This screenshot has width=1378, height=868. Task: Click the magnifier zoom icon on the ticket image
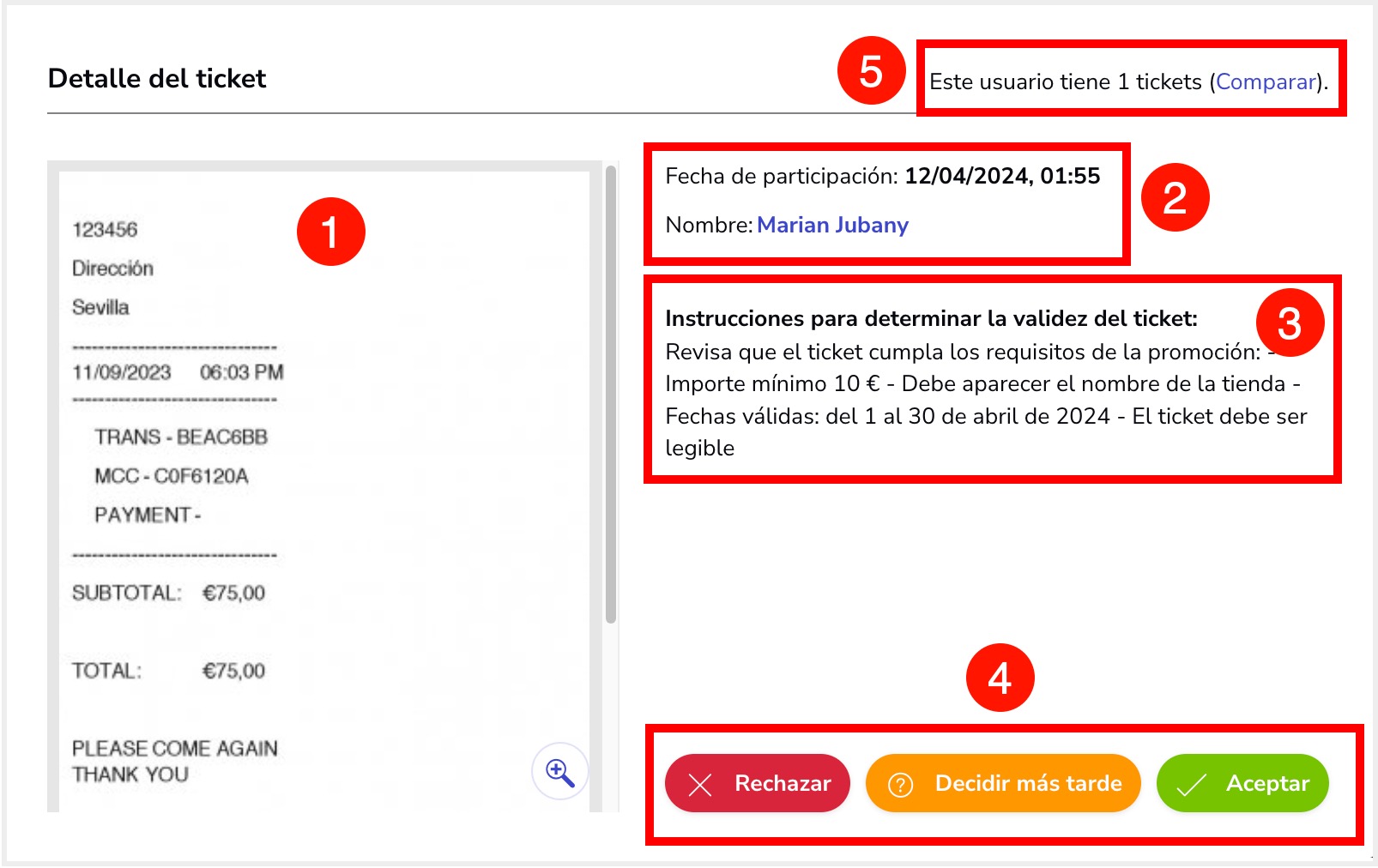(559, 772)
